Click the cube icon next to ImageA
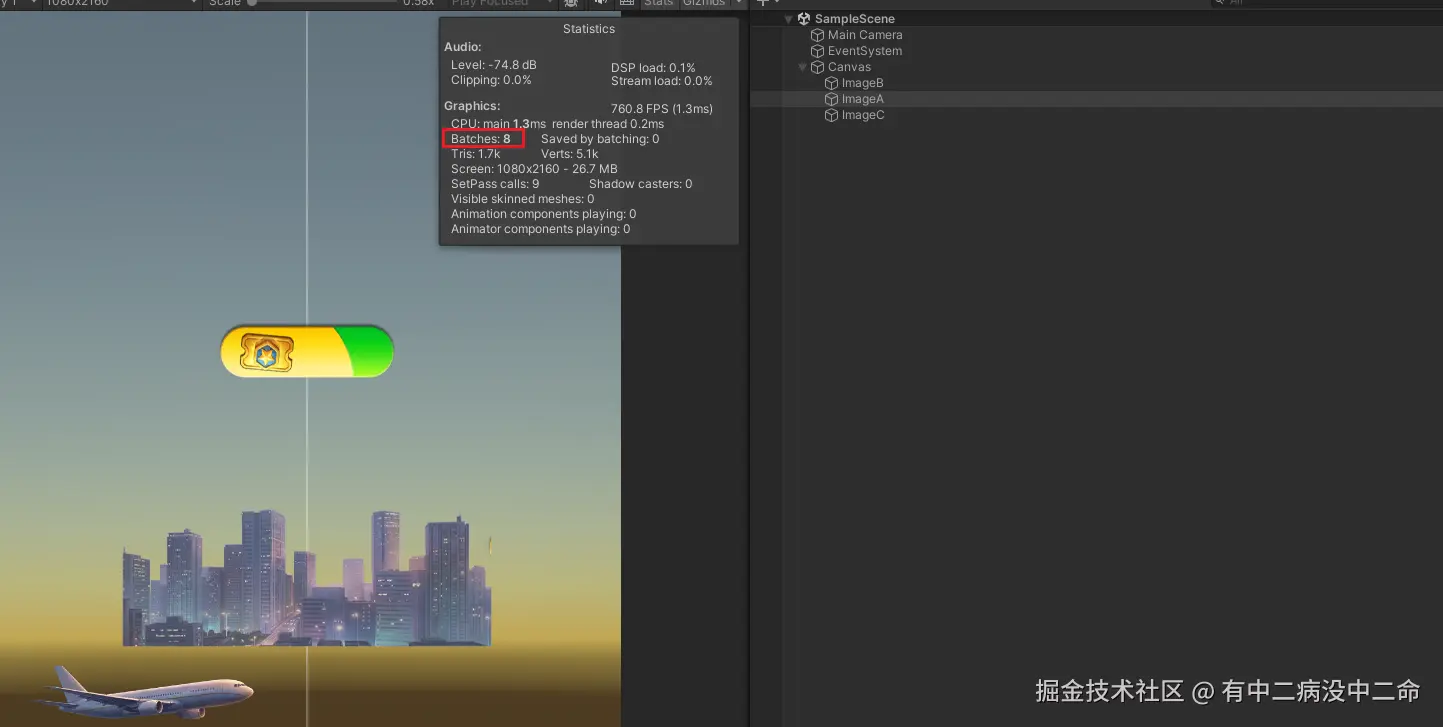Image resolution: width=1443 pixels, height=727 pixels. (x=831, y=99)
